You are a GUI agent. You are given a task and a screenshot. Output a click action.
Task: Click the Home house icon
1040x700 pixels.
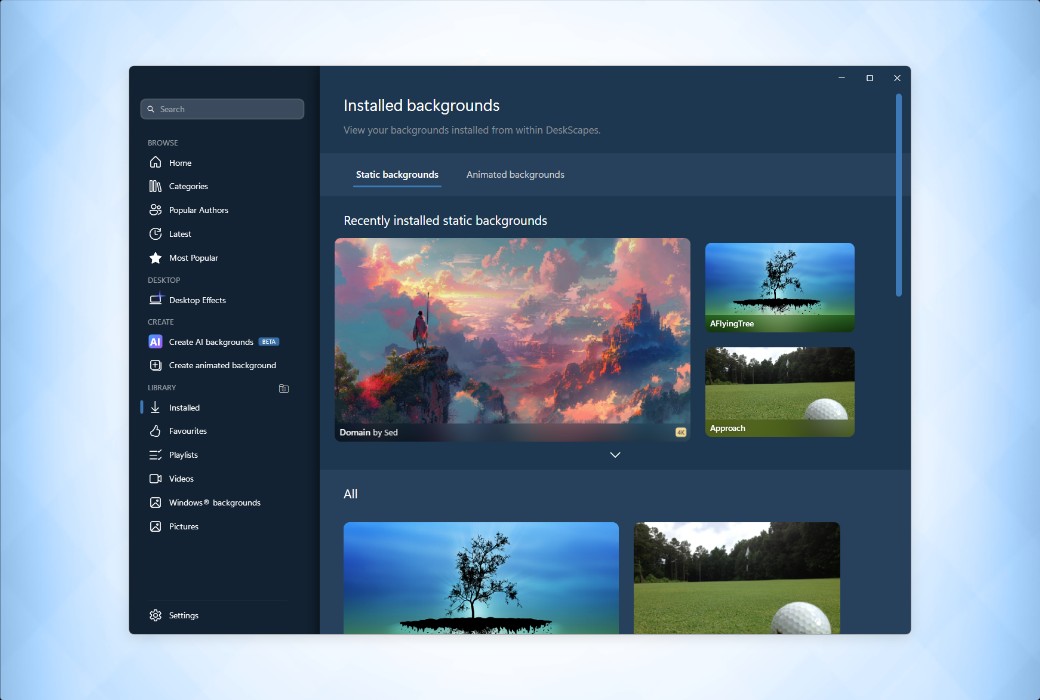(155, 162)
